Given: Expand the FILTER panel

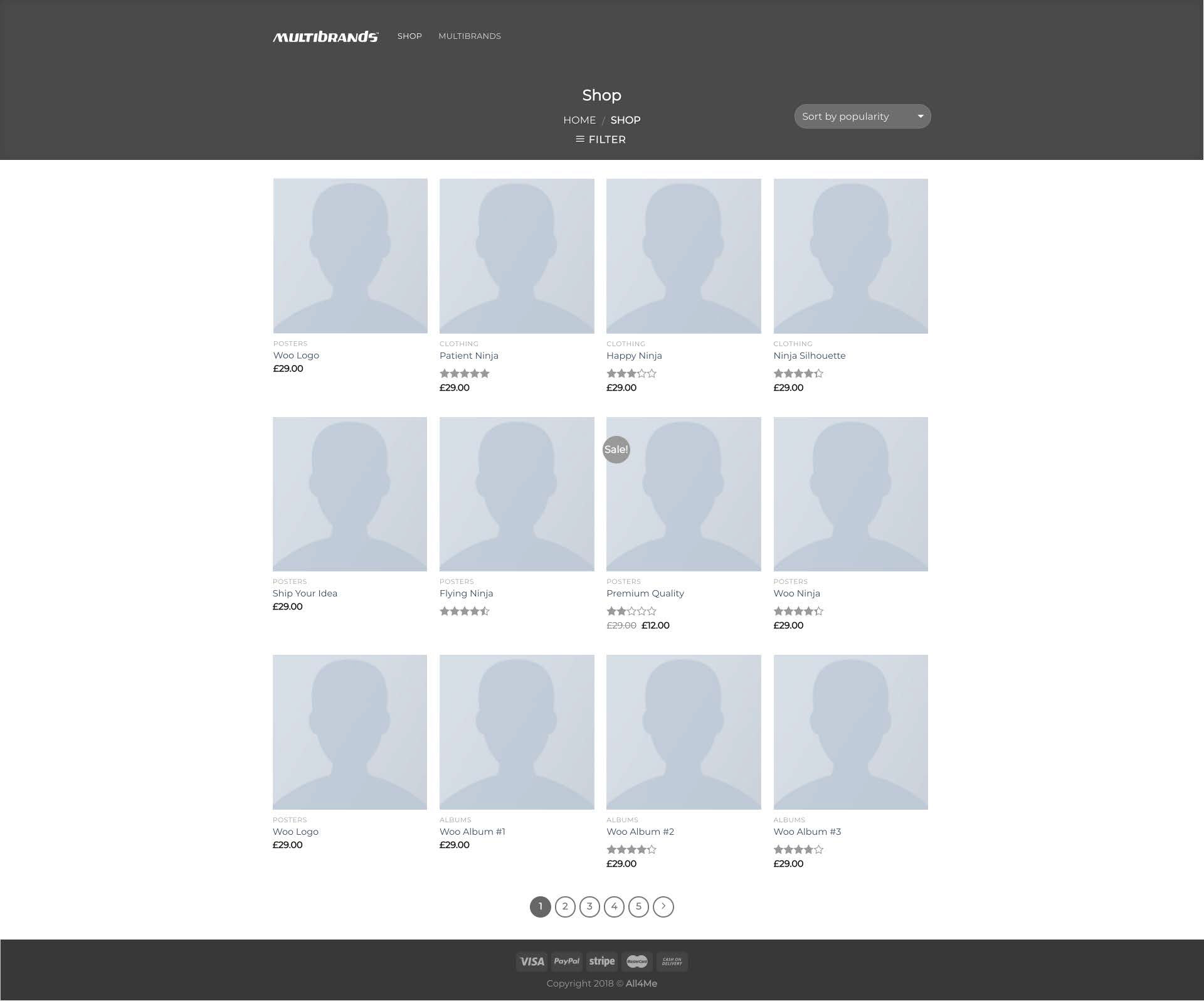Looking at the screenshot, I should pos(606,139).
